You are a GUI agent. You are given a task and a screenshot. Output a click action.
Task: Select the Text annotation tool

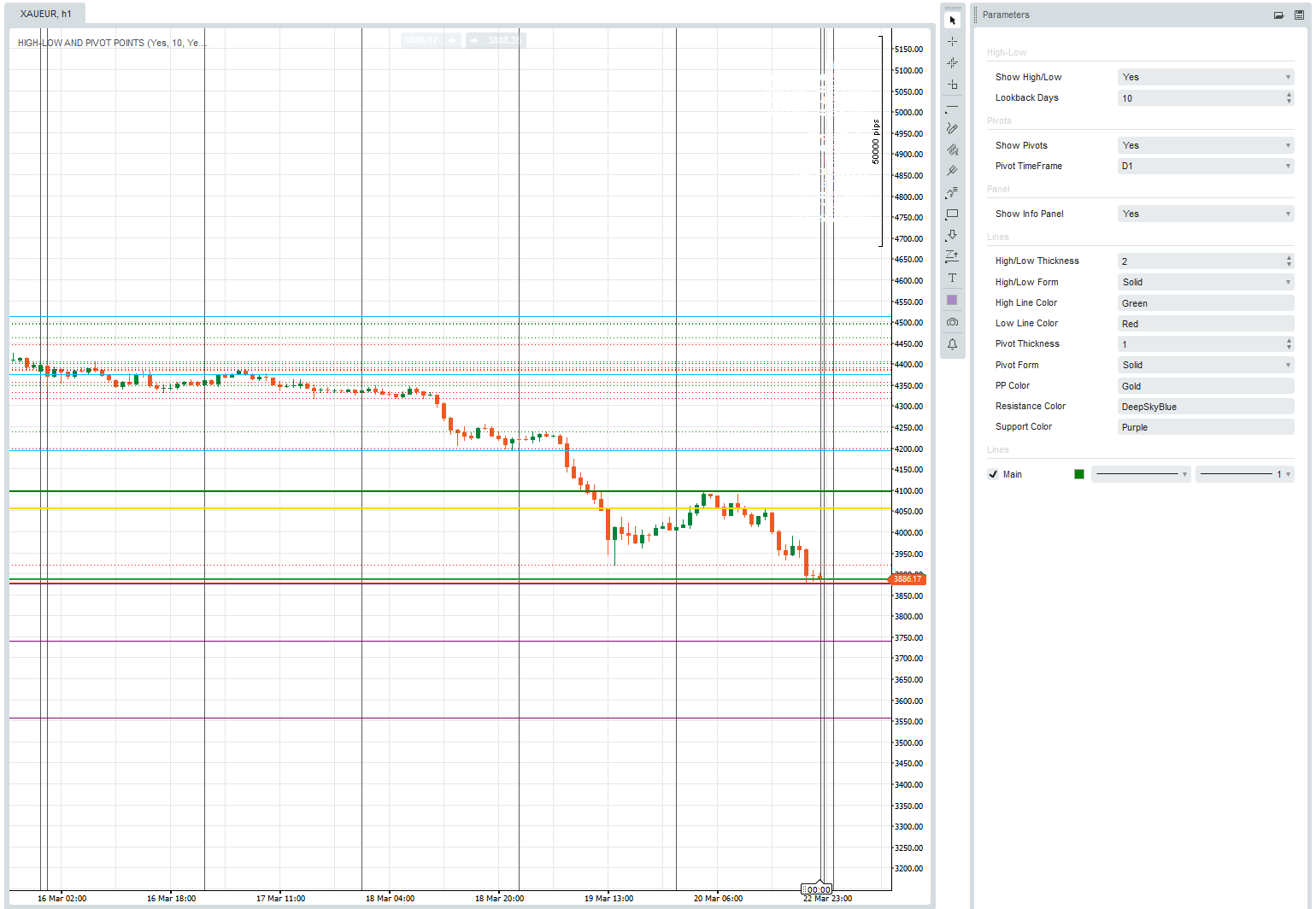tap(952, 278)
